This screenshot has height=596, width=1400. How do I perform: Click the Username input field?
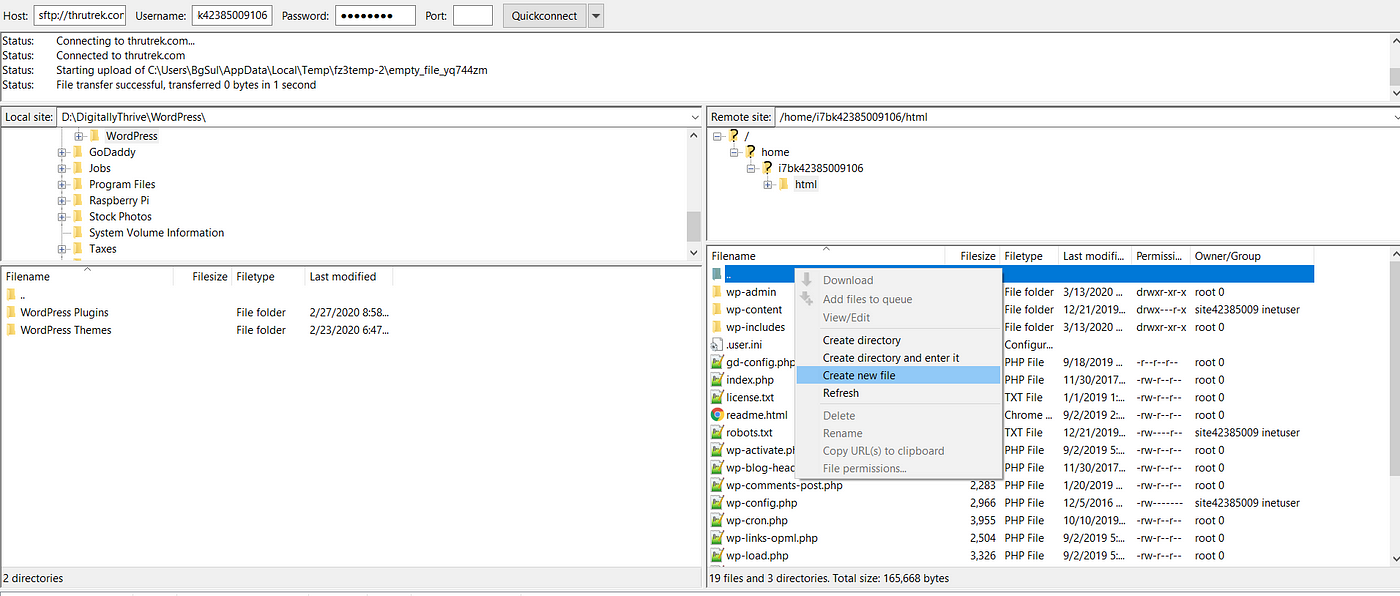click(231, 16)
